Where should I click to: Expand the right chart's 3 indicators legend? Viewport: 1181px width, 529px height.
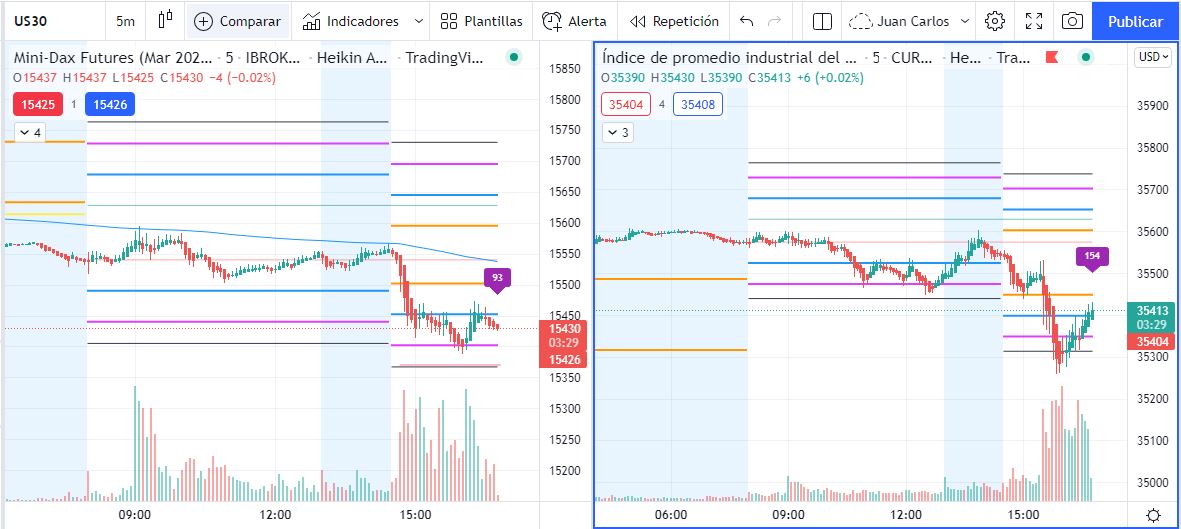[x=618, y=132]
